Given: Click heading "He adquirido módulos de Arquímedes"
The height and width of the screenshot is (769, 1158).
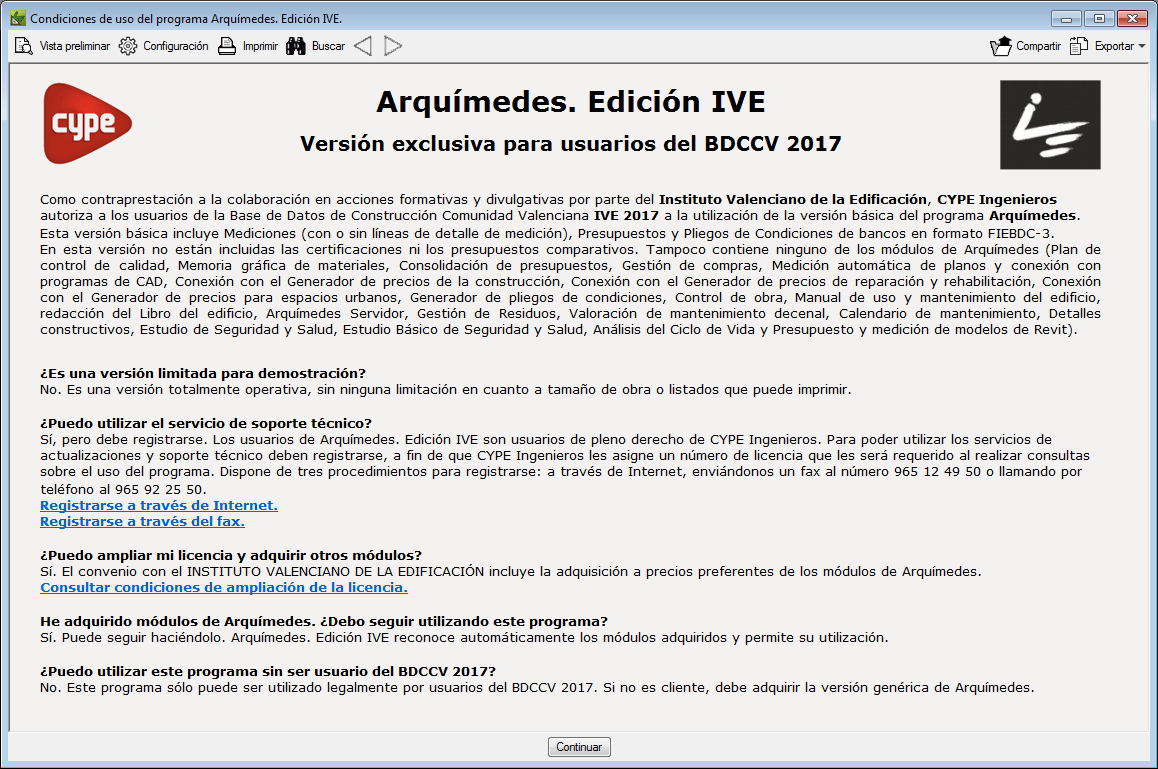Looking at the screenshot, I should click(x=178, y=621).
